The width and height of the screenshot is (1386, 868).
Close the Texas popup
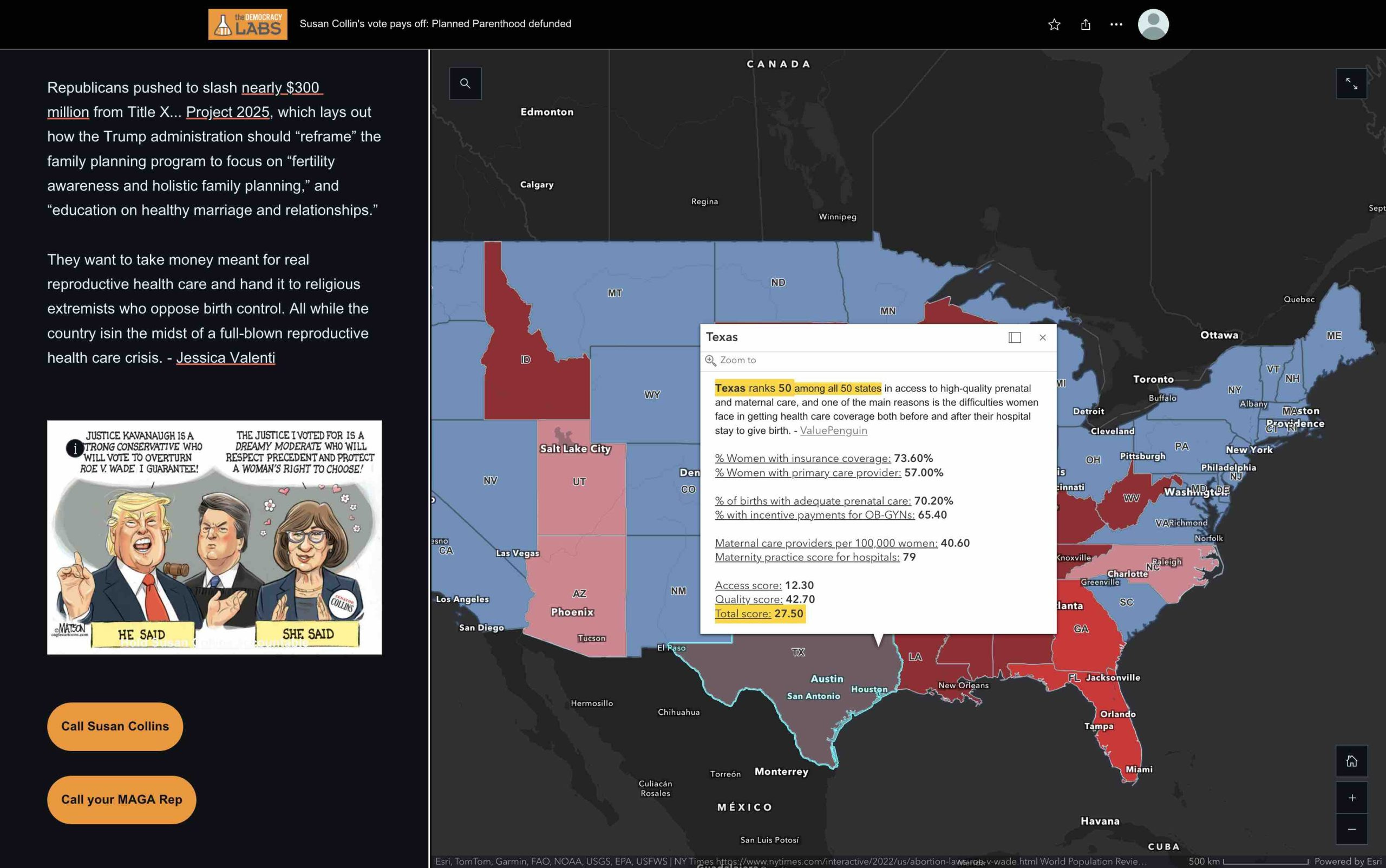[x=1043, y=337]
